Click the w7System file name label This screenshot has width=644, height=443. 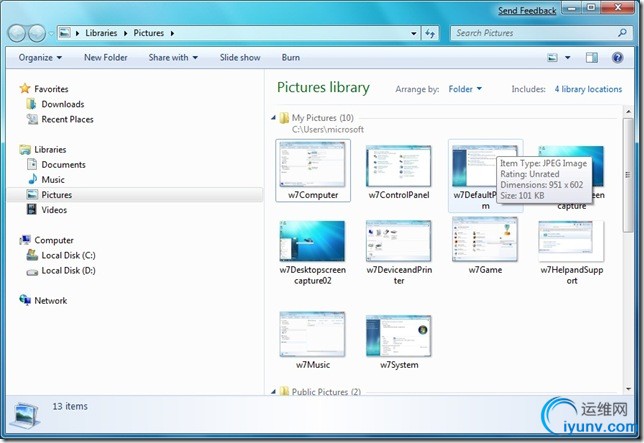pyautogui.click(x=399, y=365)
